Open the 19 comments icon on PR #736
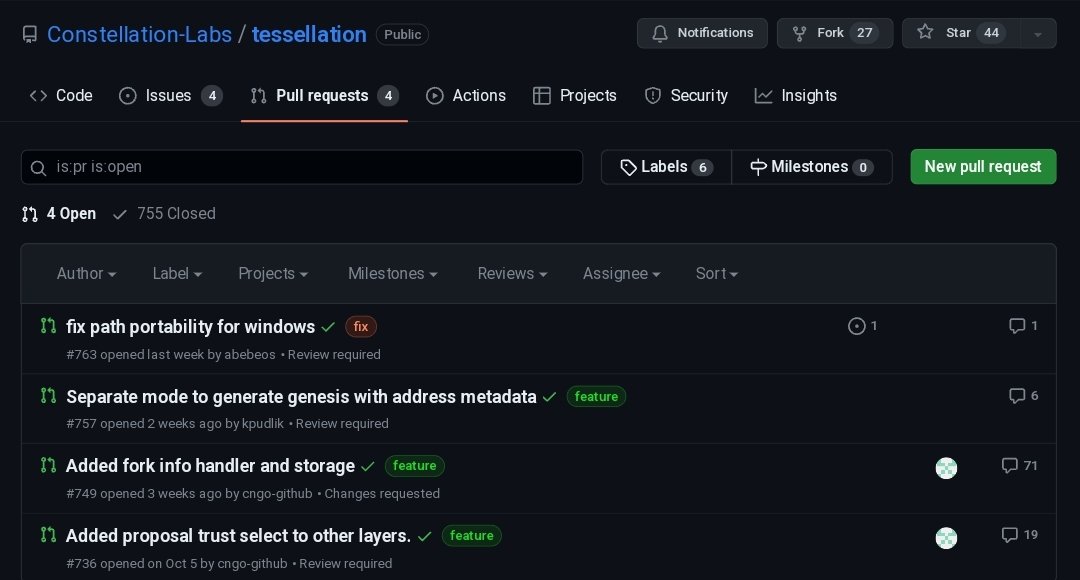Viewport: 1080px width, 580px height. pos(1009,535)
